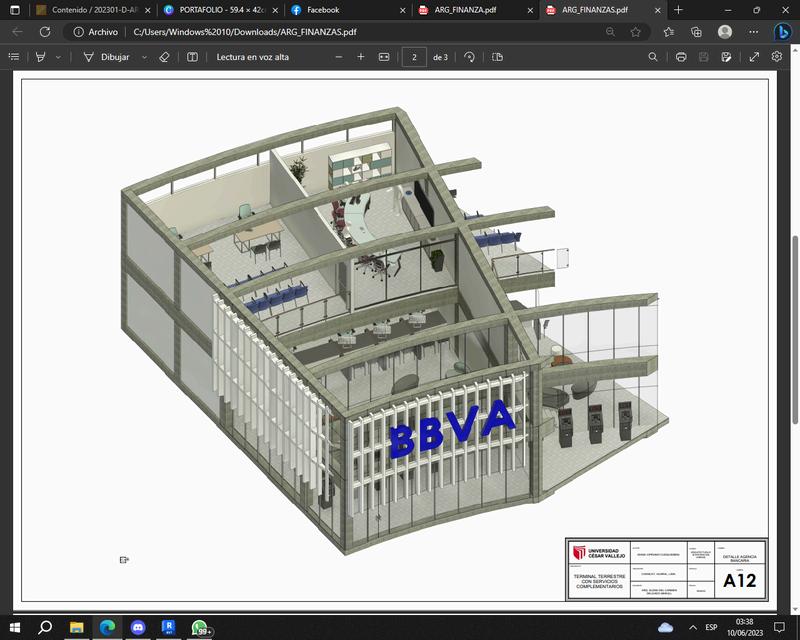Click the save icon
Screen dimensions: 800x640
[x=704, y=57]
